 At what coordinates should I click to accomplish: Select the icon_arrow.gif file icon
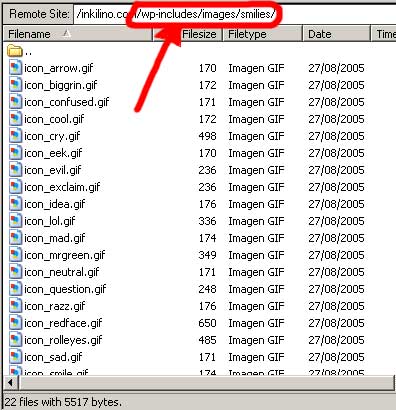(x=15, y=68)
